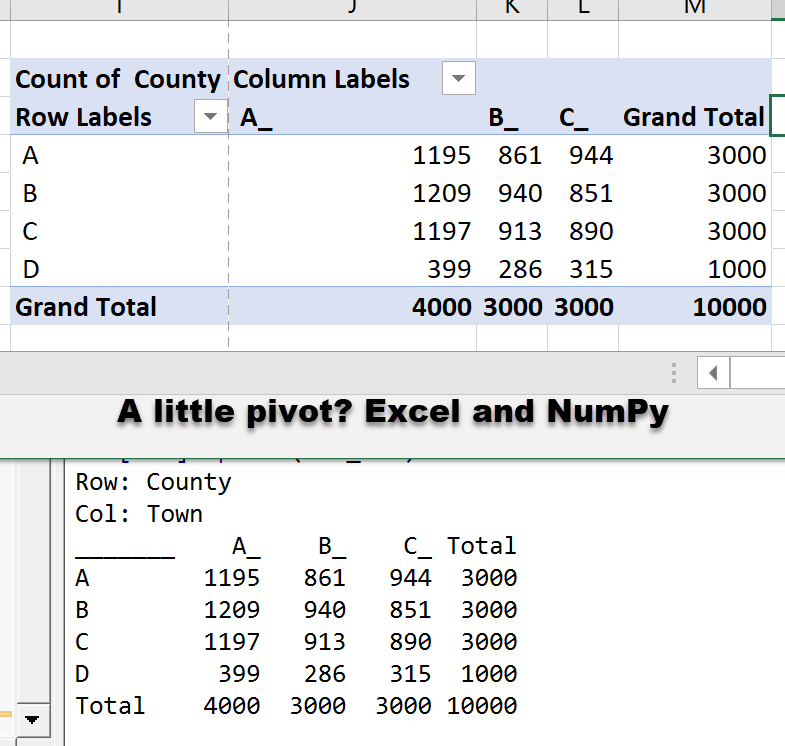Select pivot cell with value 940
Screen dimensions: 785x746
click(x=512, y=193)
